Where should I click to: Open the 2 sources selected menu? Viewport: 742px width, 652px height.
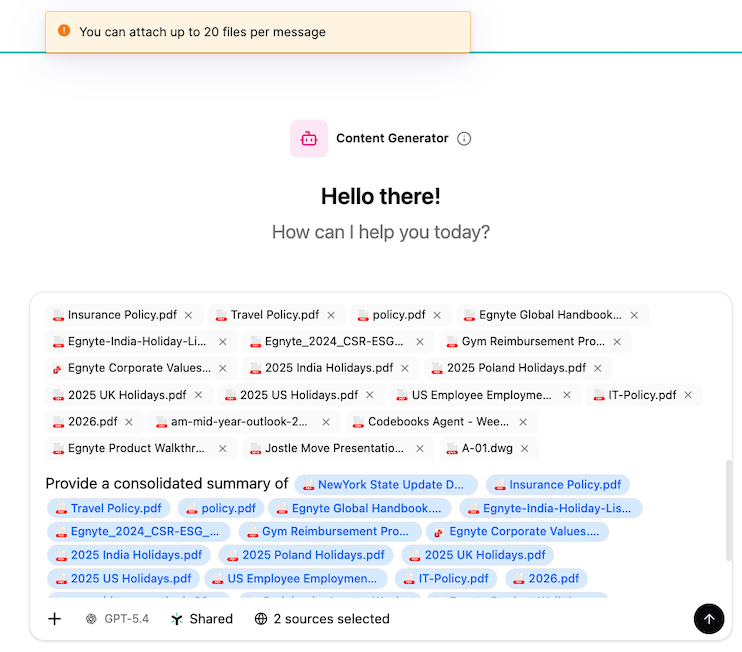(322, 619)
